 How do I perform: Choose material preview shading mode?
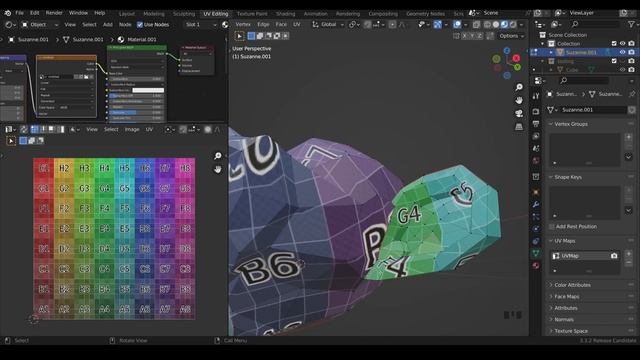point(504,24)
